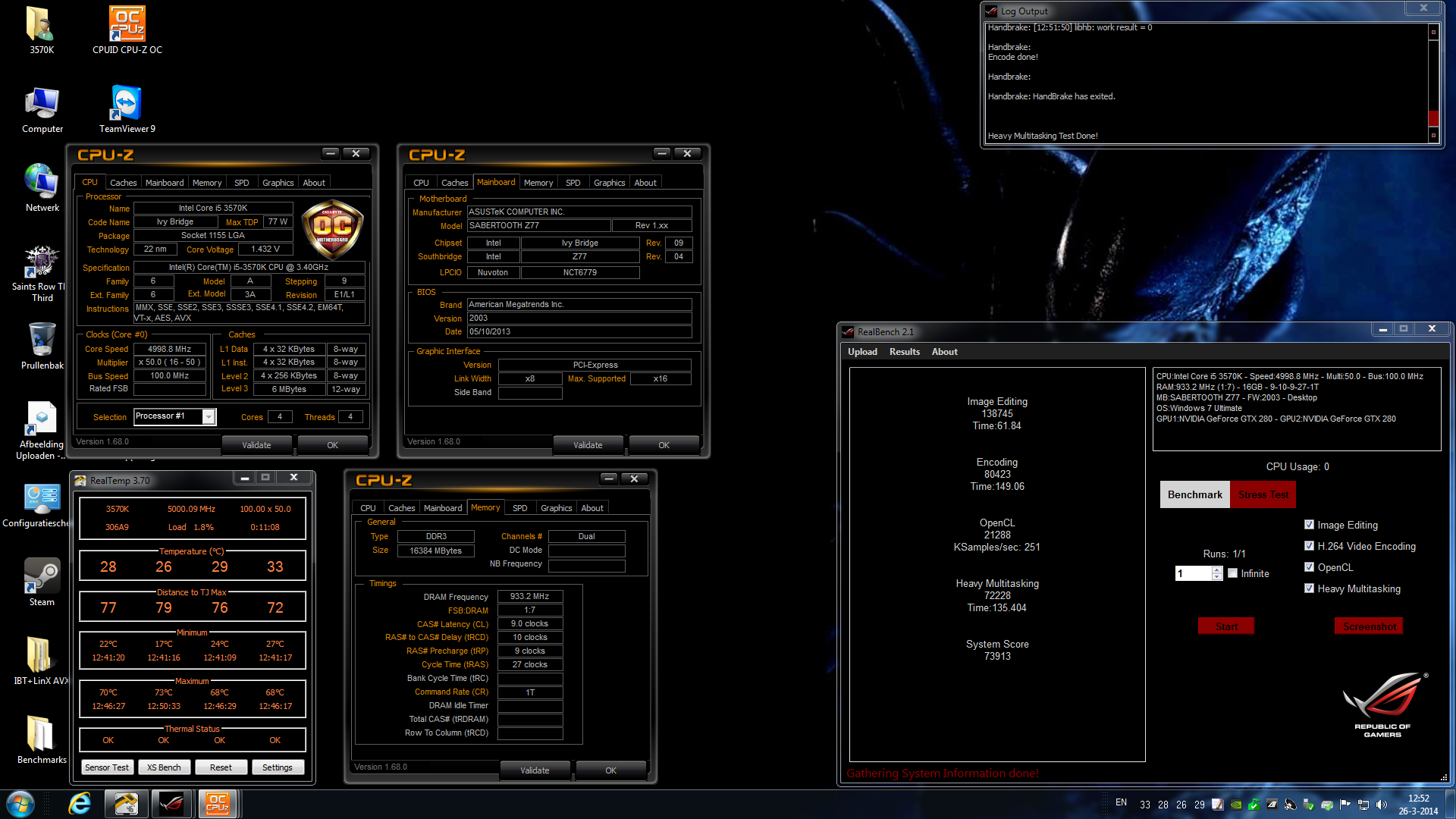This screenshot has width=1456, height=819.
Task: Open the Netwerk desktop icon
Action: tap(42, 188)
